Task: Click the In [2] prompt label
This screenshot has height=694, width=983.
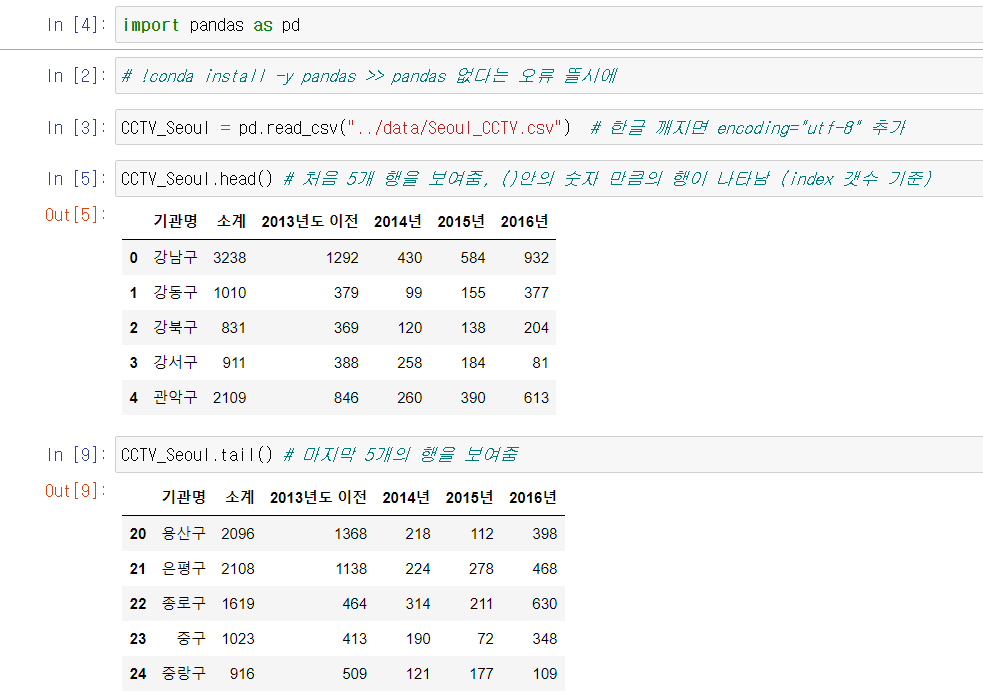Action: click(76, 76)
